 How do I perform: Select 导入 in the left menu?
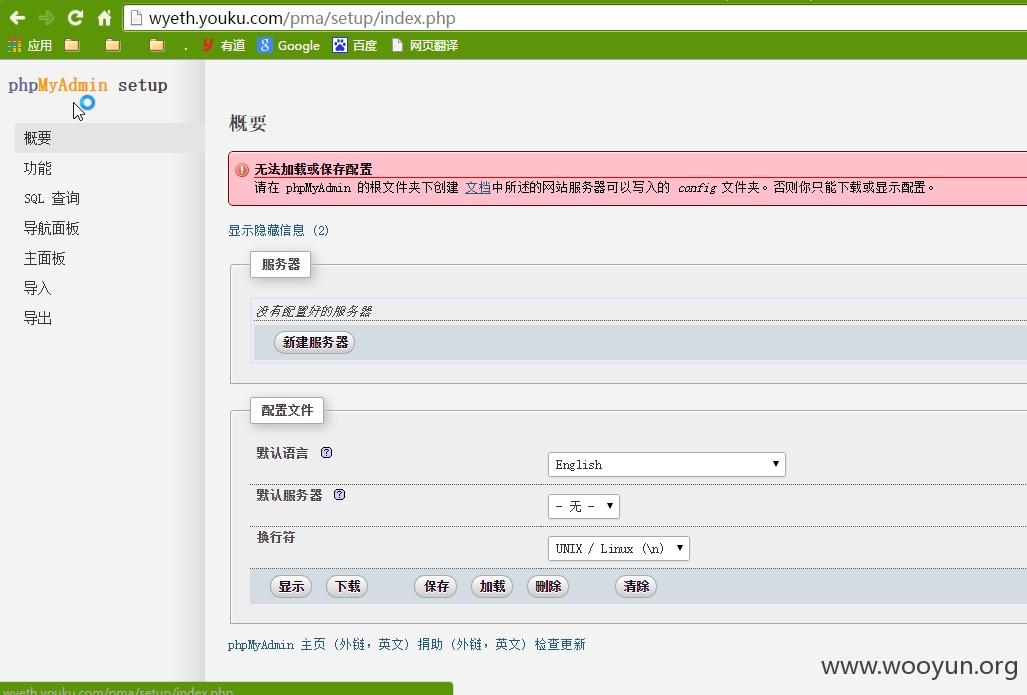(x=37, y=289)
